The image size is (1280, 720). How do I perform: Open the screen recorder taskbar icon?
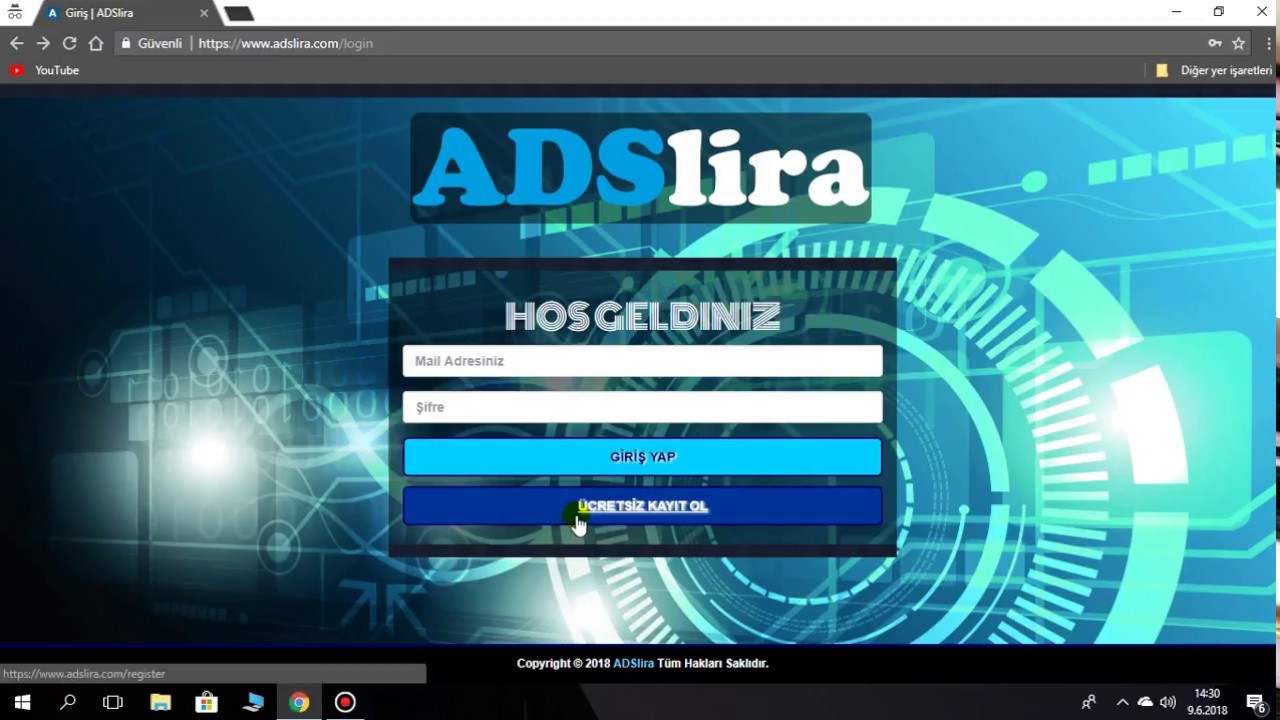click(x=345, y=702)
